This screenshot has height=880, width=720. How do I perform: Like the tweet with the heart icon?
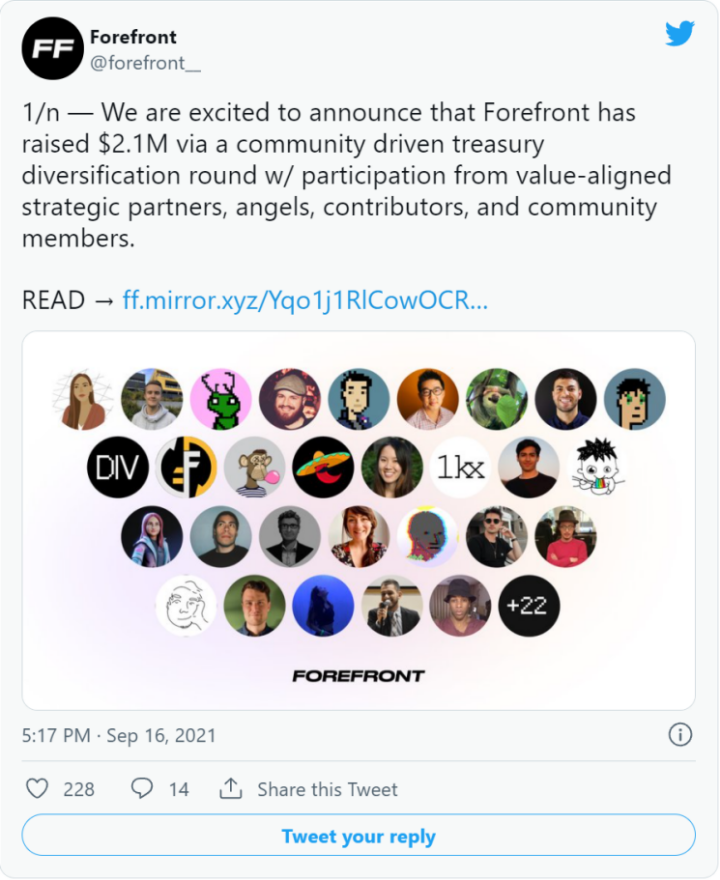pyautogui.click(x=37, y=789)
